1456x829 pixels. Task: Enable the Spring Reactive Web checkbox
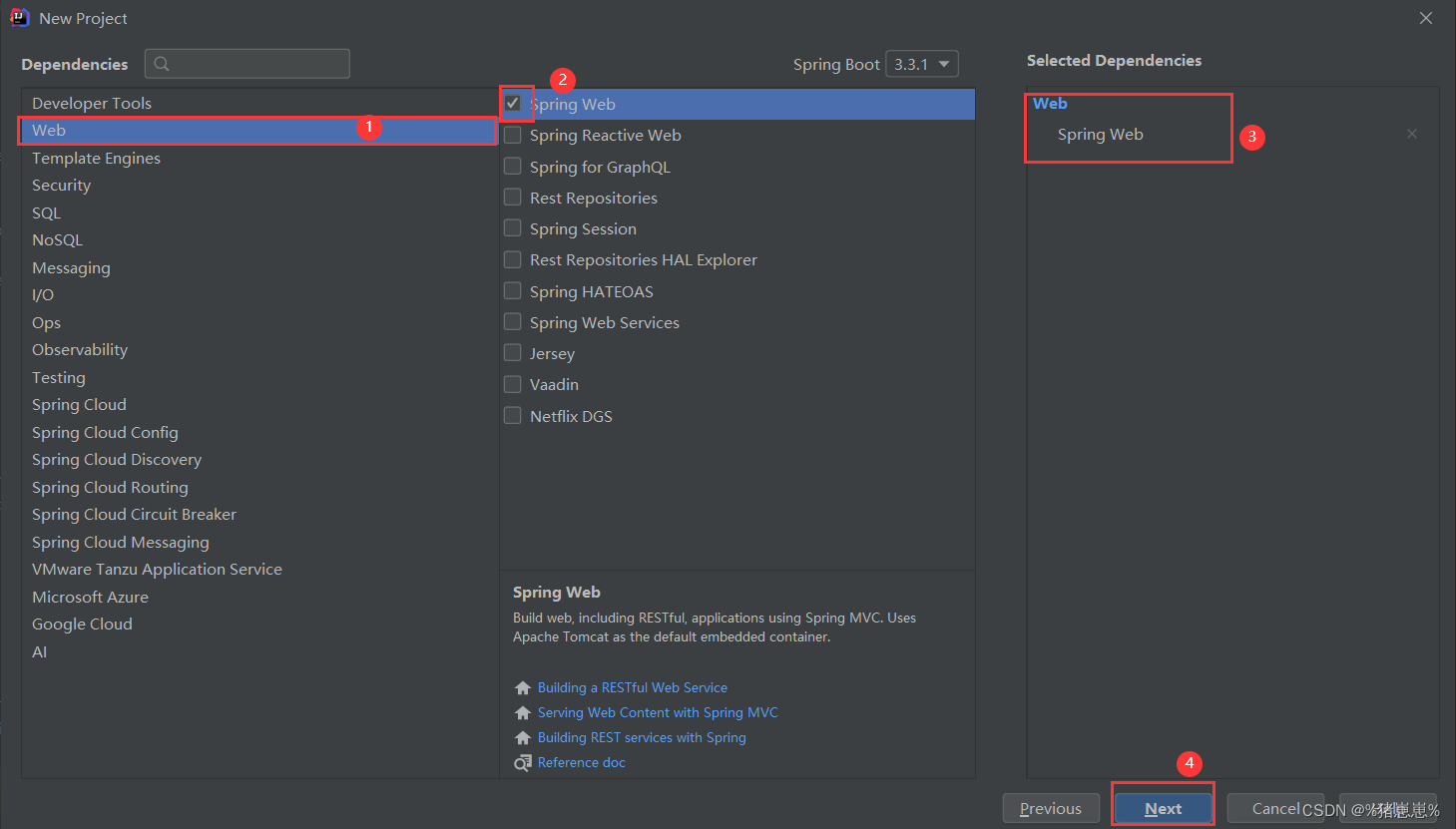pos(513,135)
